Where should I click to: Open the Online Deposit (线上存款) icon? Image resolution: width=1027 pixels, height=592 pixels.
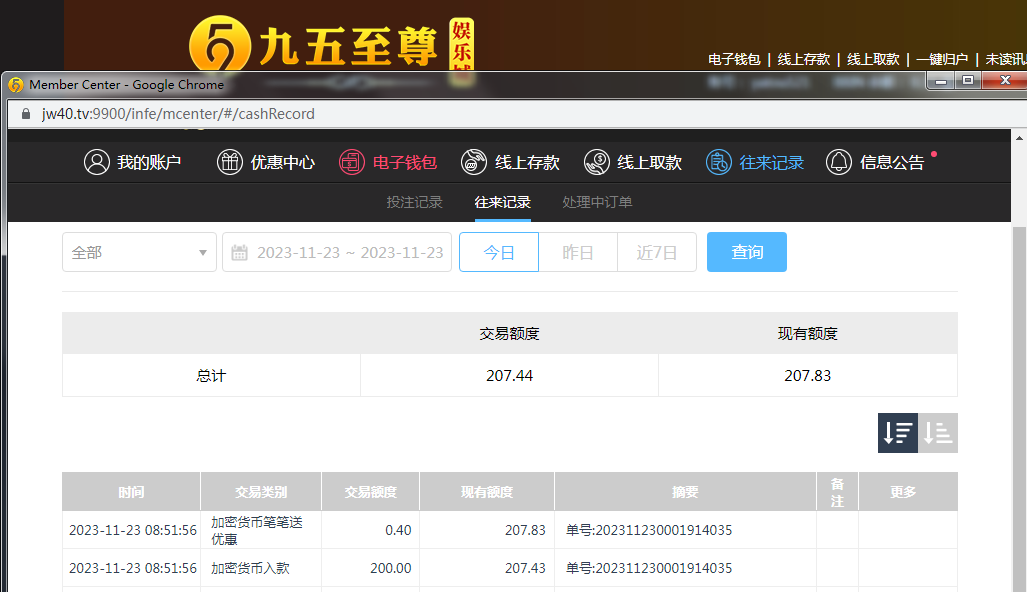point(474,162)
